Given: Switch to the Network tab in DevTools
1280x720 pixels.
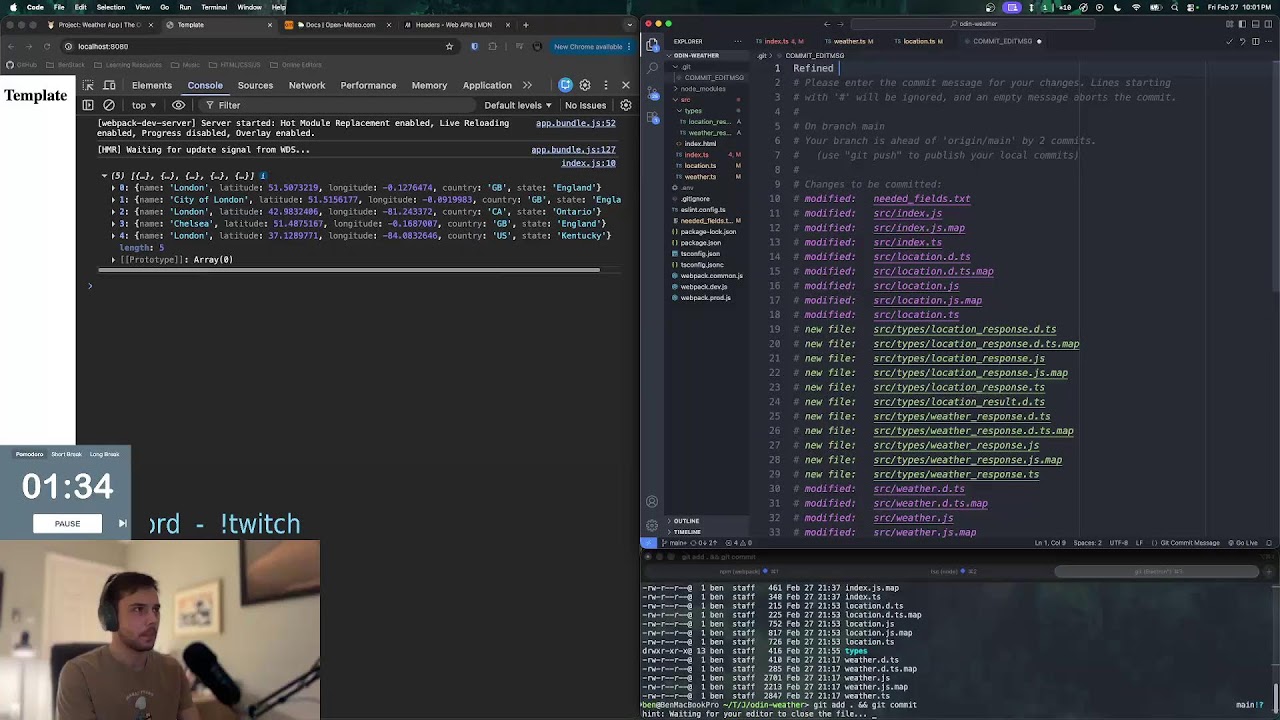Looking at the screenshot, I should click(307, 85).
